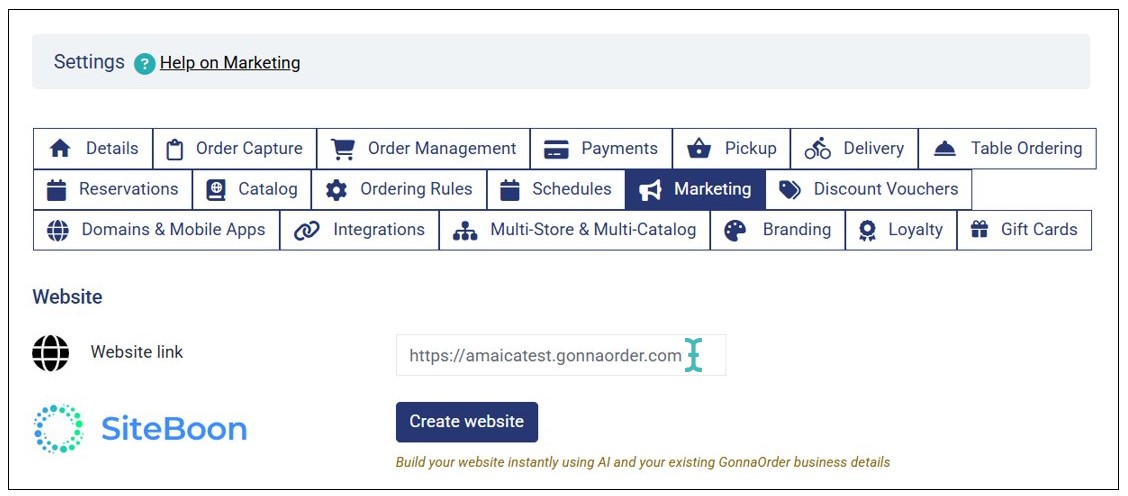Select the Pickup basket icon

699,149
